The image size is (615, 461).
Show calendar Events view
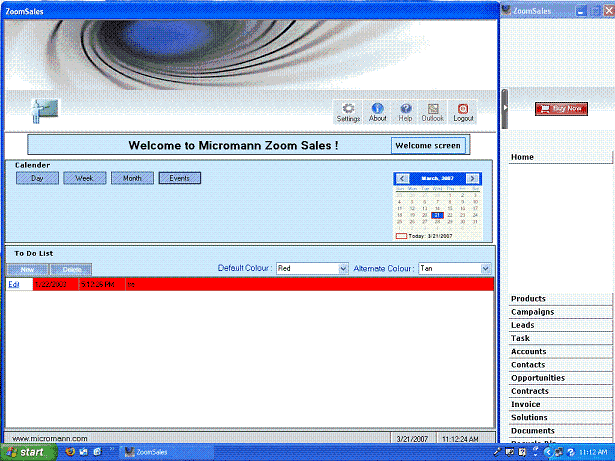click(x=180, y=178)
